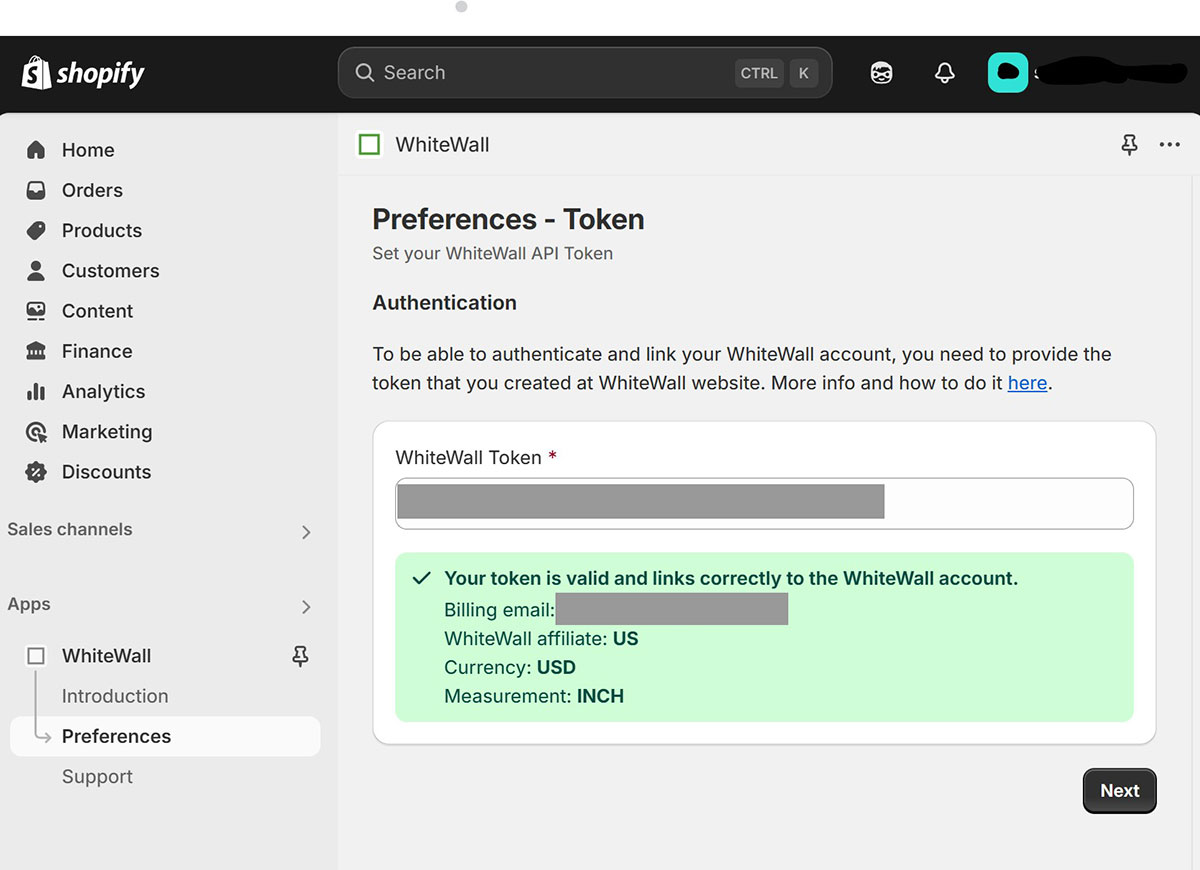Click the WhiteWall square icon in sidebar

(36, 656)
